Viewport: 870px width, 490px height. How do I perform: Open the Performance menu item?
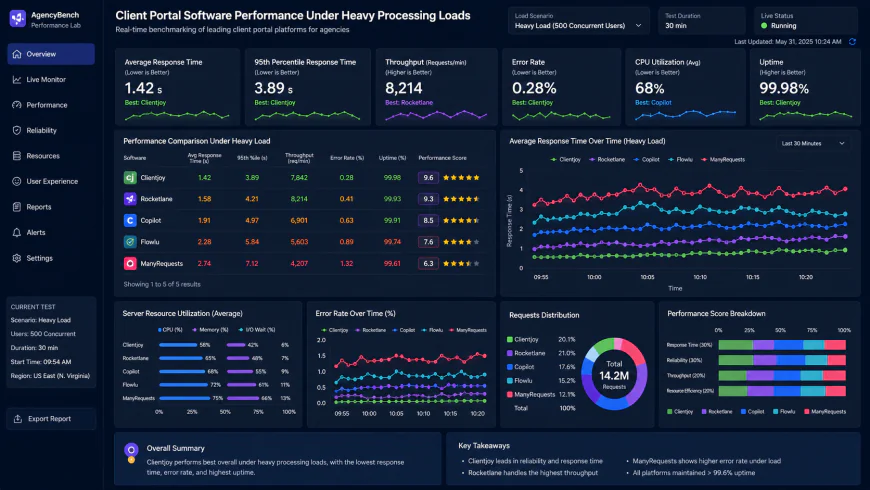pyautogui.click(x=51, y=105)
